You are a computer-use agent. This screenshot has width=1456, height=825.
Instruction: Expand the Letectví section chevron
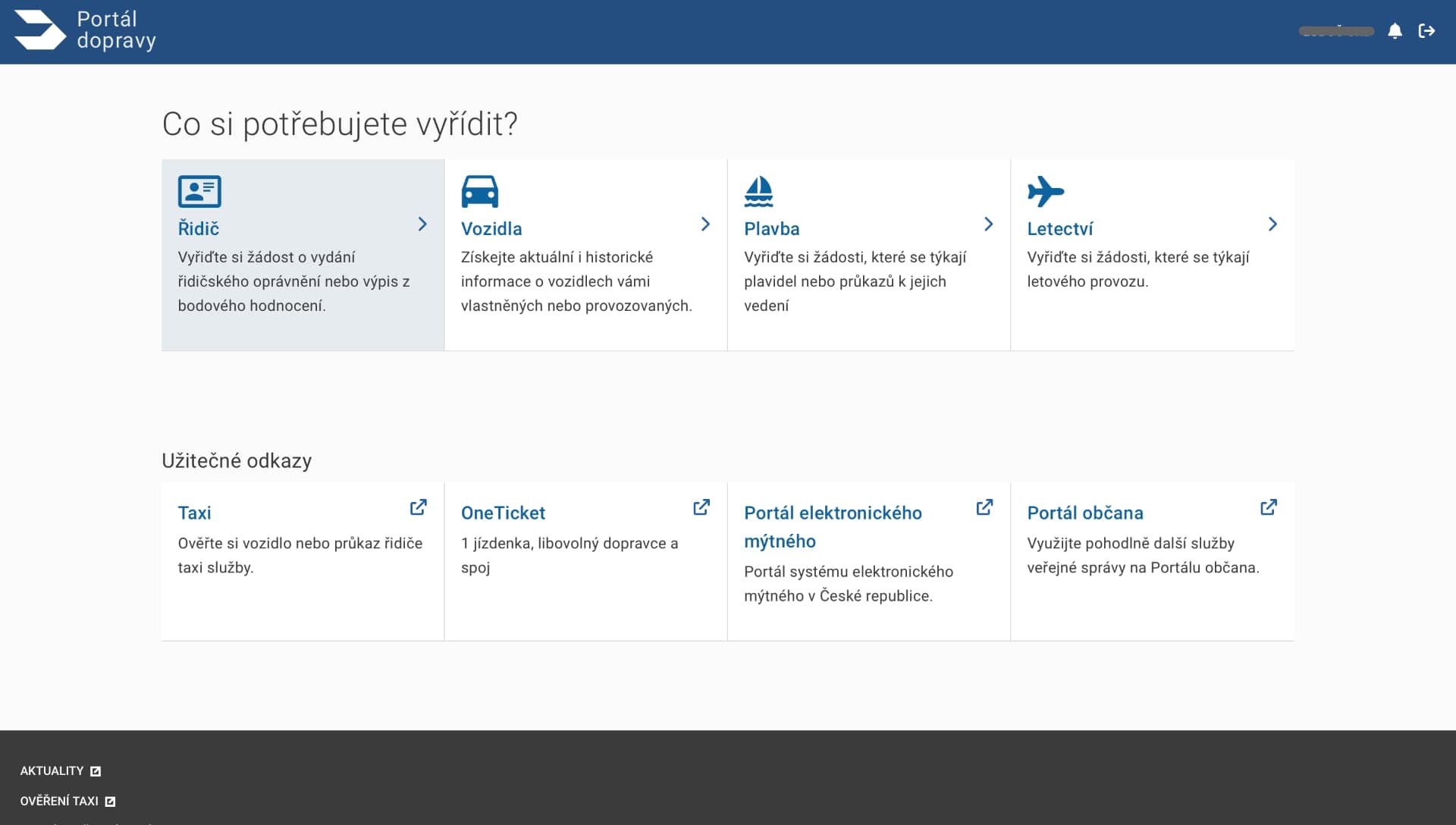click(x=1272, y=224)
